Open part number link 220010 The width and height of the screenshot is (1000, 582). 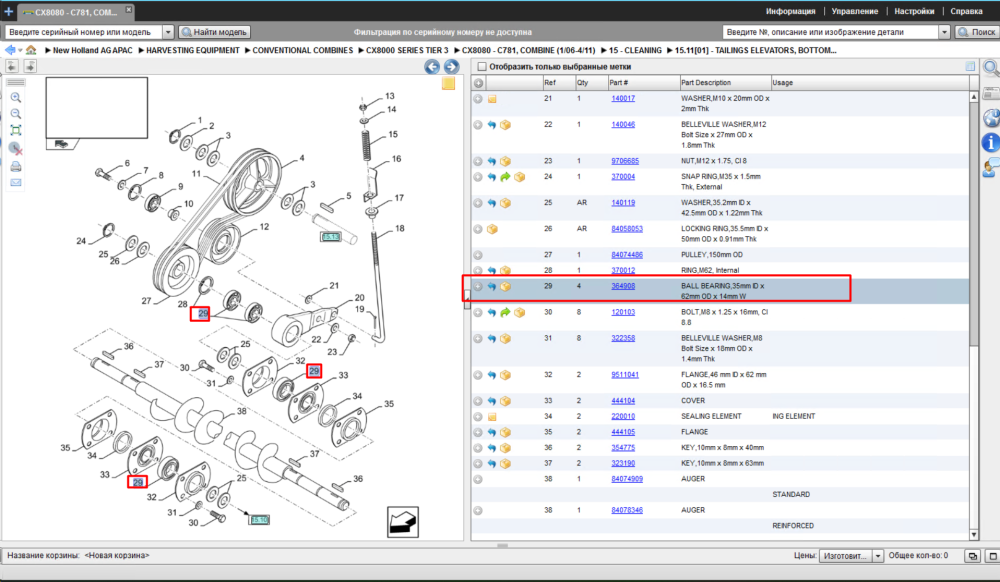(623, 416)
